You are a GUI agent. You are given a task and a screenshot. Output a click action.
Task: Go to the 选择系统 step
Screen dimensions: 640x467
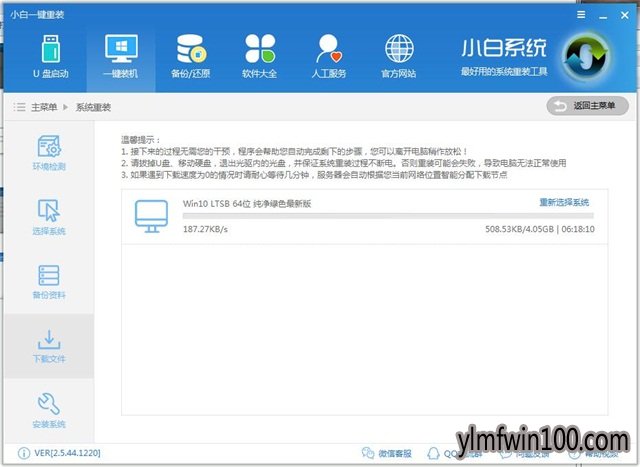click(x=49, y=217)
